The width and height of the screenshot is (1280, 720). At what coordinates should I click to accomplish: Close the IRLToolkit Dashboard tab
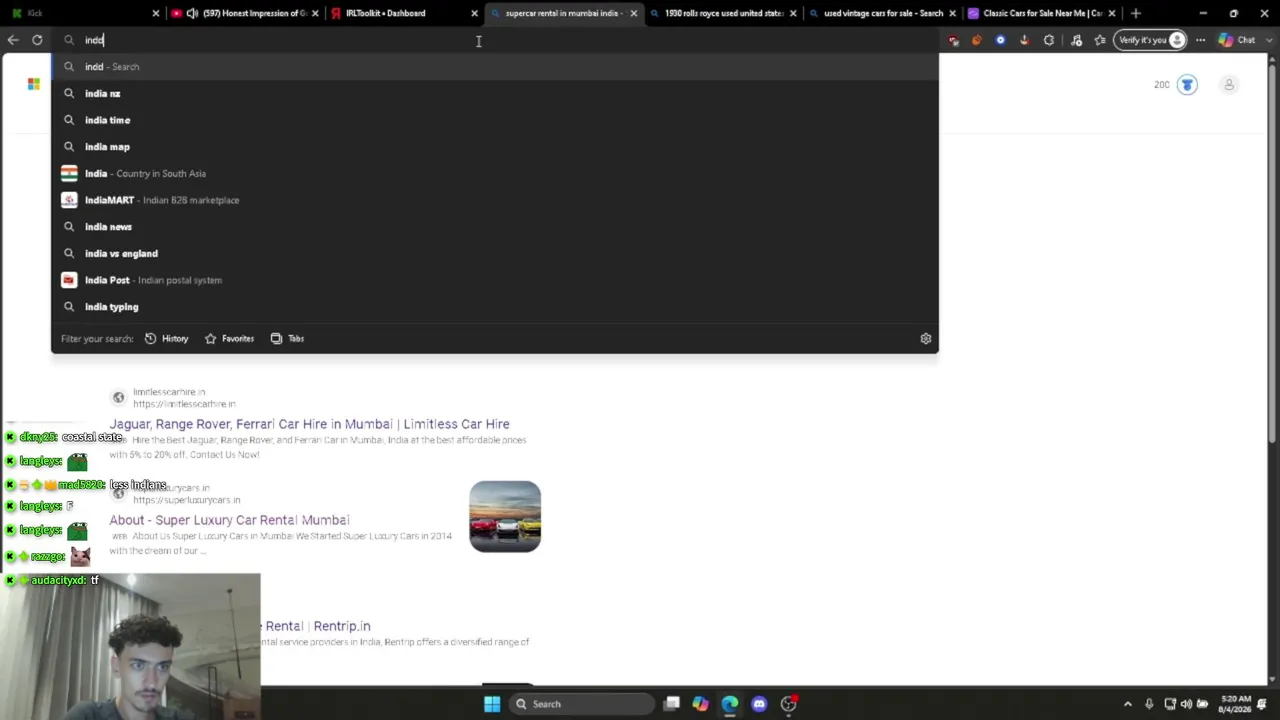point(474,13)
